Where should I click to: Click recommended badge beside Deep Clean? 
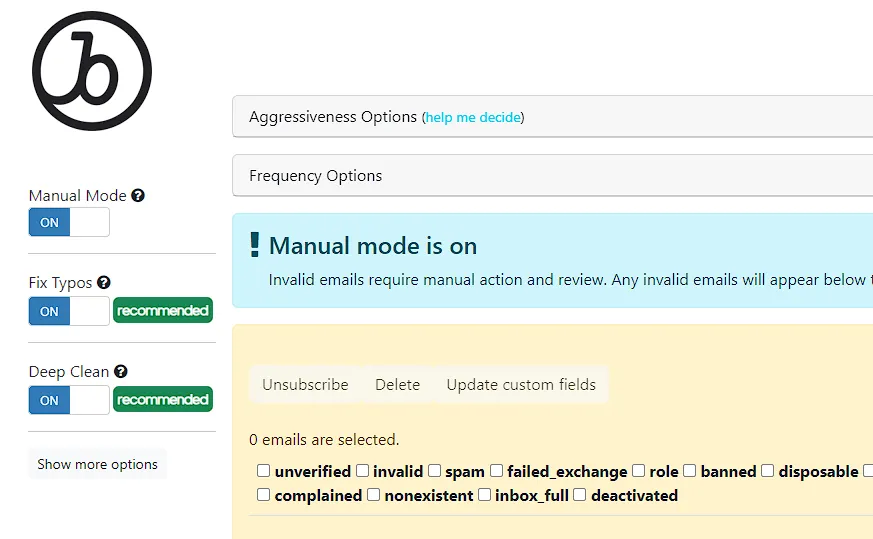[x=163, y=399]
